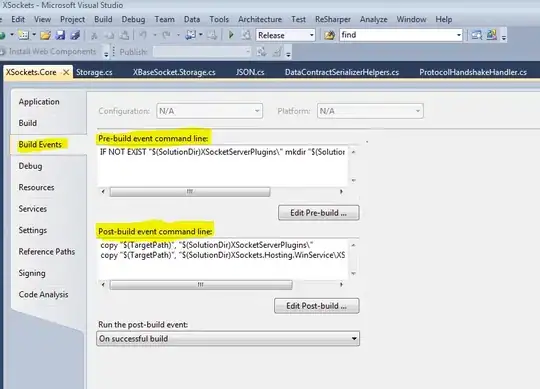Click the Paste icon in the toolbar
This screenshot has width=540, height=389.
[x=124, y=35]
